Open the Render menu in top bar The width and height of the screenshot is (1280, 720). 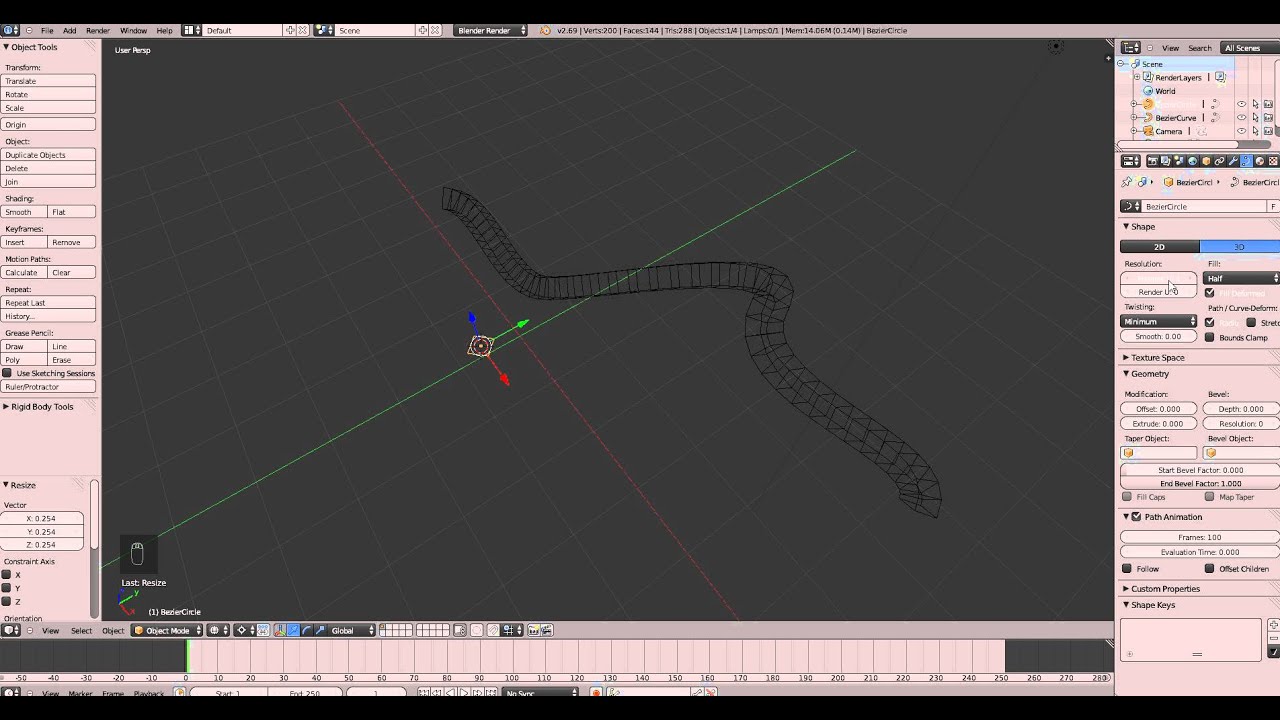[98, 30]
